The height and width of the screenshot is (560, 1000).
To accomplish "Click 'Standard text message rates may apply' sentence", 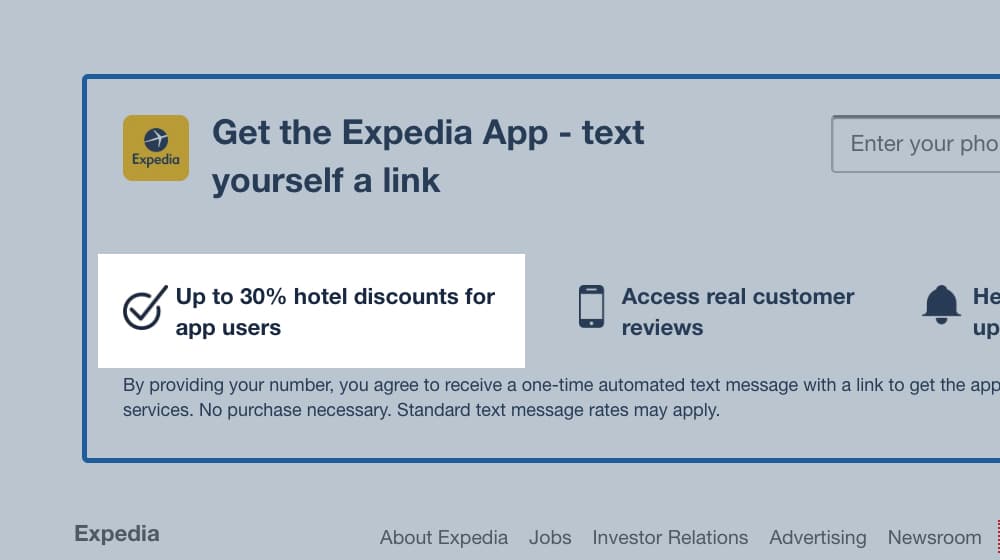I will [x=558, y=410].
